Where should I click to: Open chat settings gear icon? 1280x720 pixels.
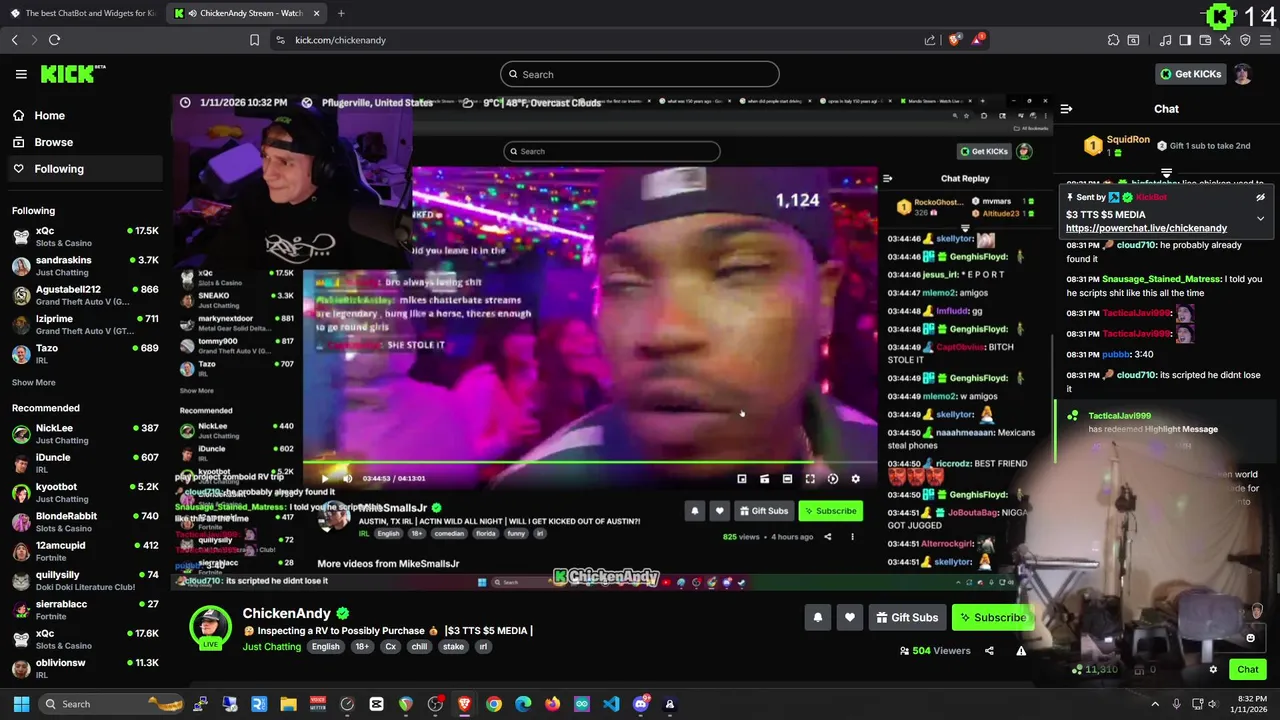click(x=1213, y=670)
